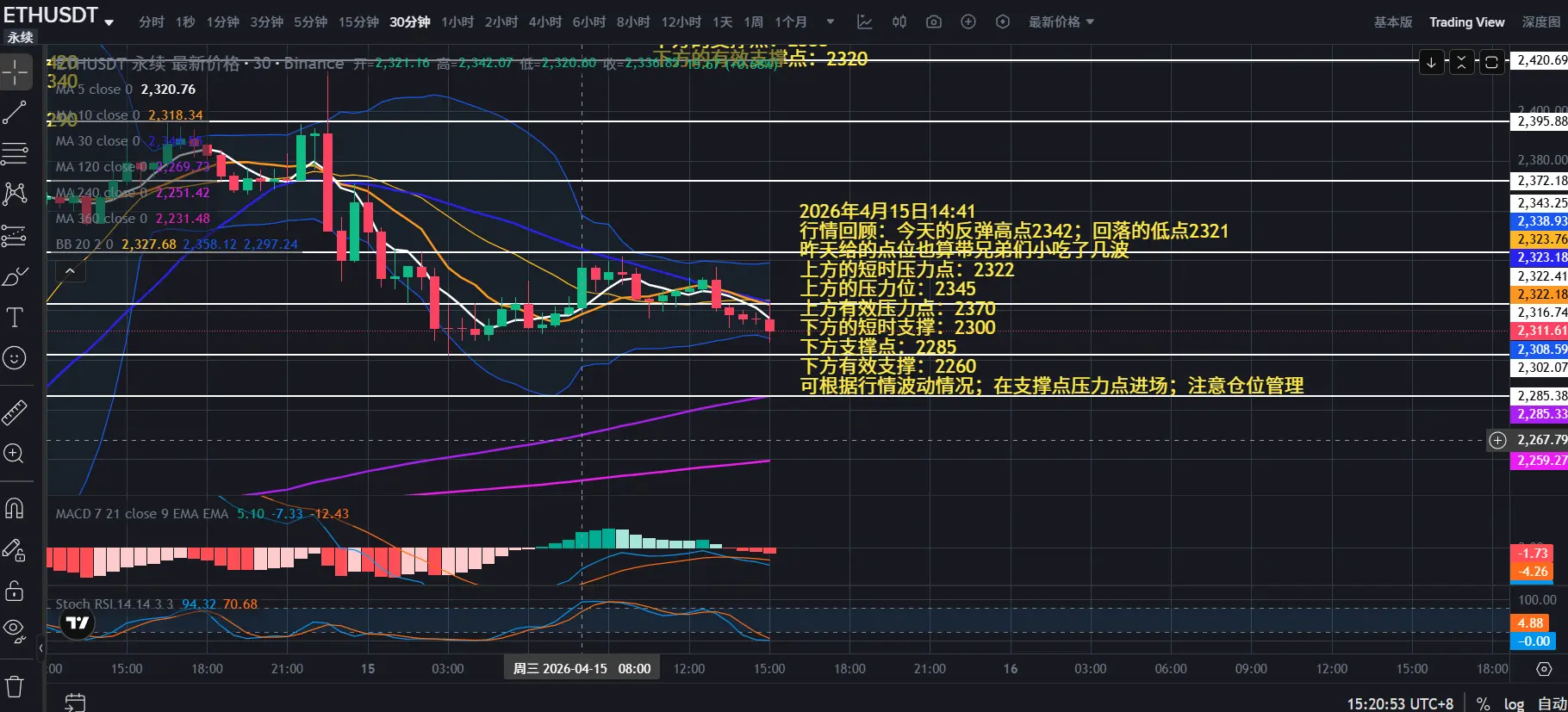This screenshot has width=1568, height=712.
Task: Toggle percent scale with % button
Action: 1483,703
